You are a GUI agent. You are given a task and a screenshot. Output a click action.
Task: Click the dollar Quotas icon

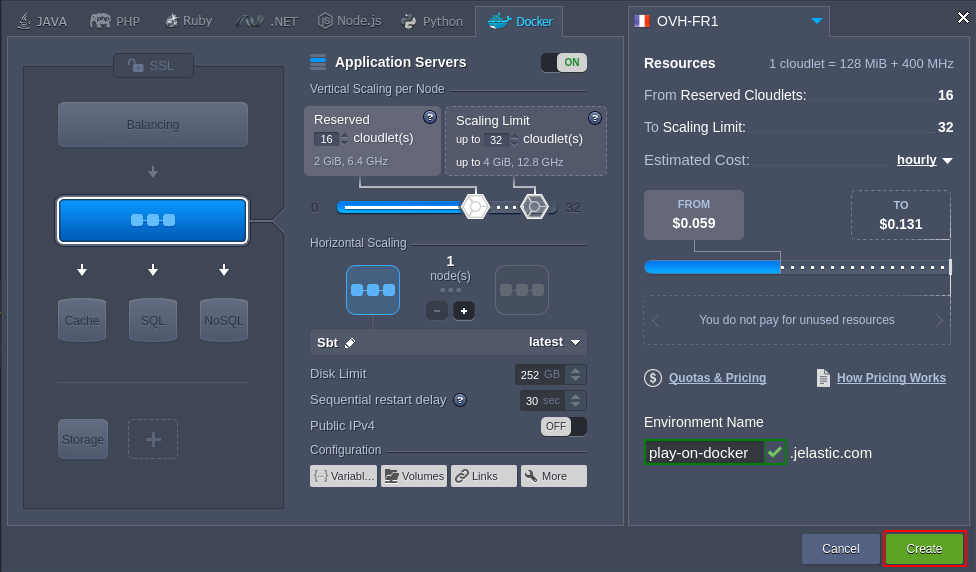pos(653,378)
